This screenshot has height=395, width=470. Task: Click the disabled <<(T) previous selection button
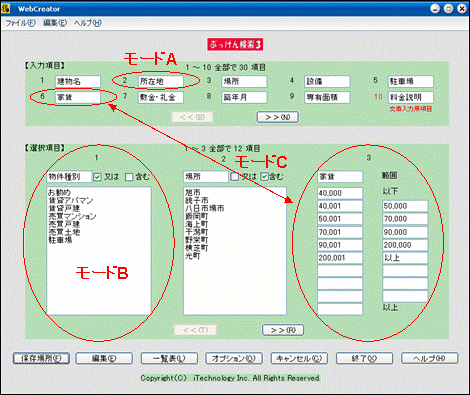point(195,330)
